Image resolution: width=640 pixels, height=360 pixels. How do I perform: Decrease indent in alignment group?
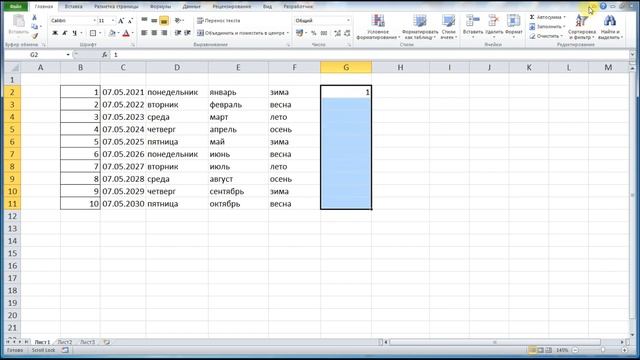pos(178,33)
